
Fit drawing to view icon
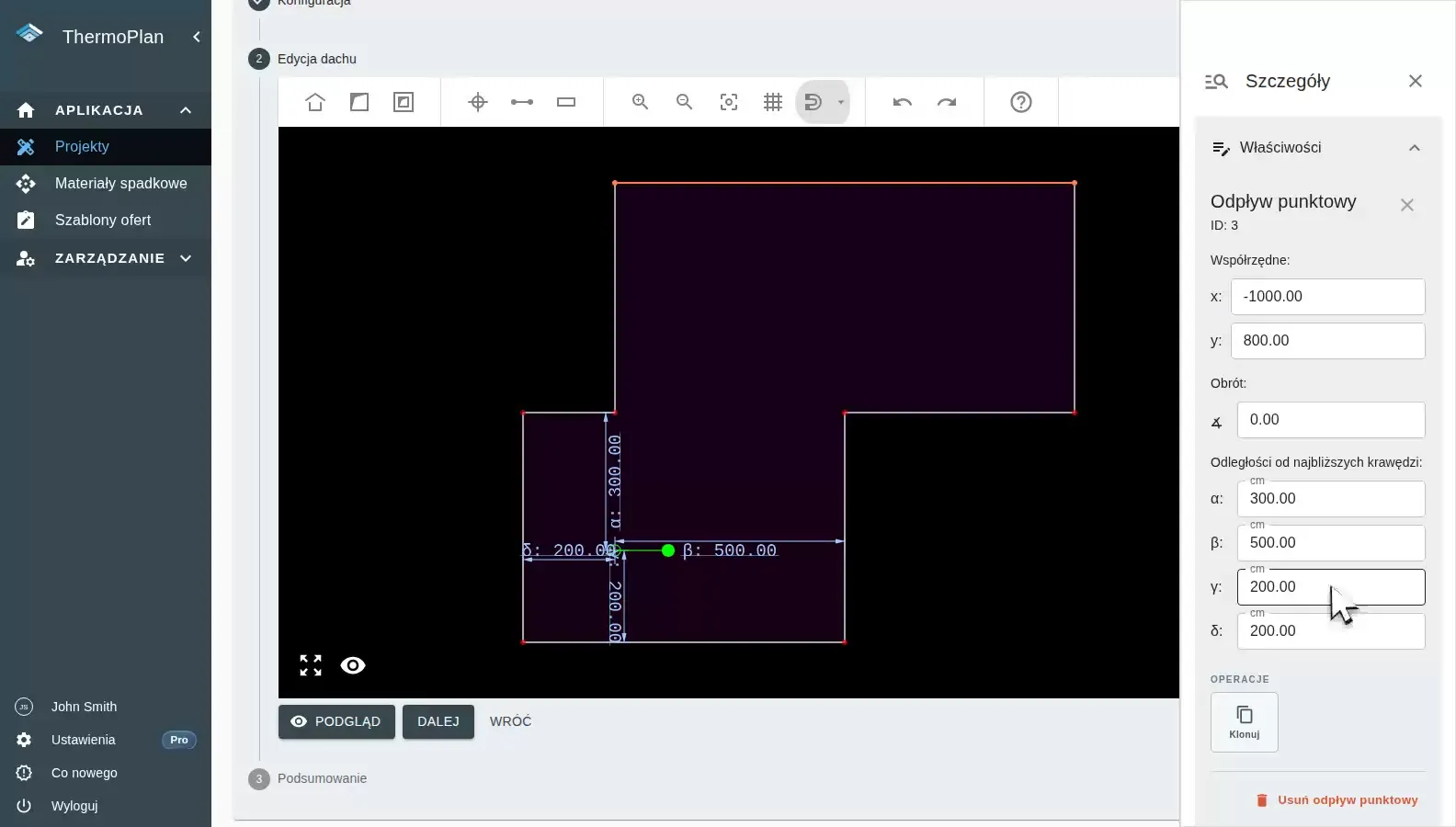(729, 102)
